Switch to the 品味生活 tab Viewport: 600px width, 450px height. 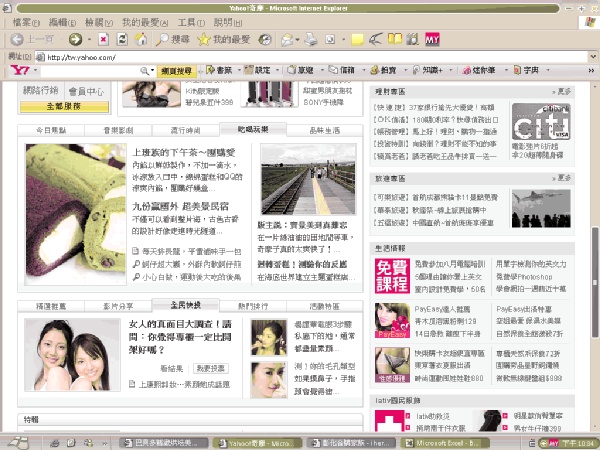pyautogui.click(x=324, y=130)
